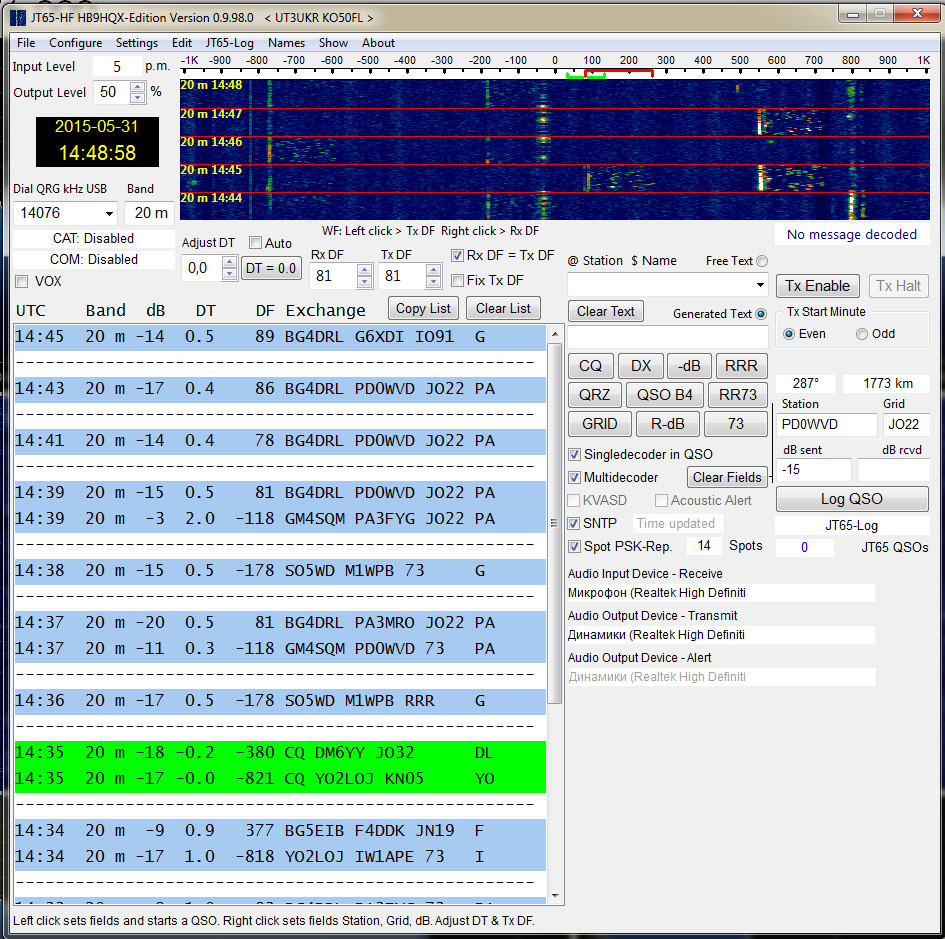Increase Output Level with spinner up arrow
Image resolution: width=945 pixels, height=939 pixels.
137,87
